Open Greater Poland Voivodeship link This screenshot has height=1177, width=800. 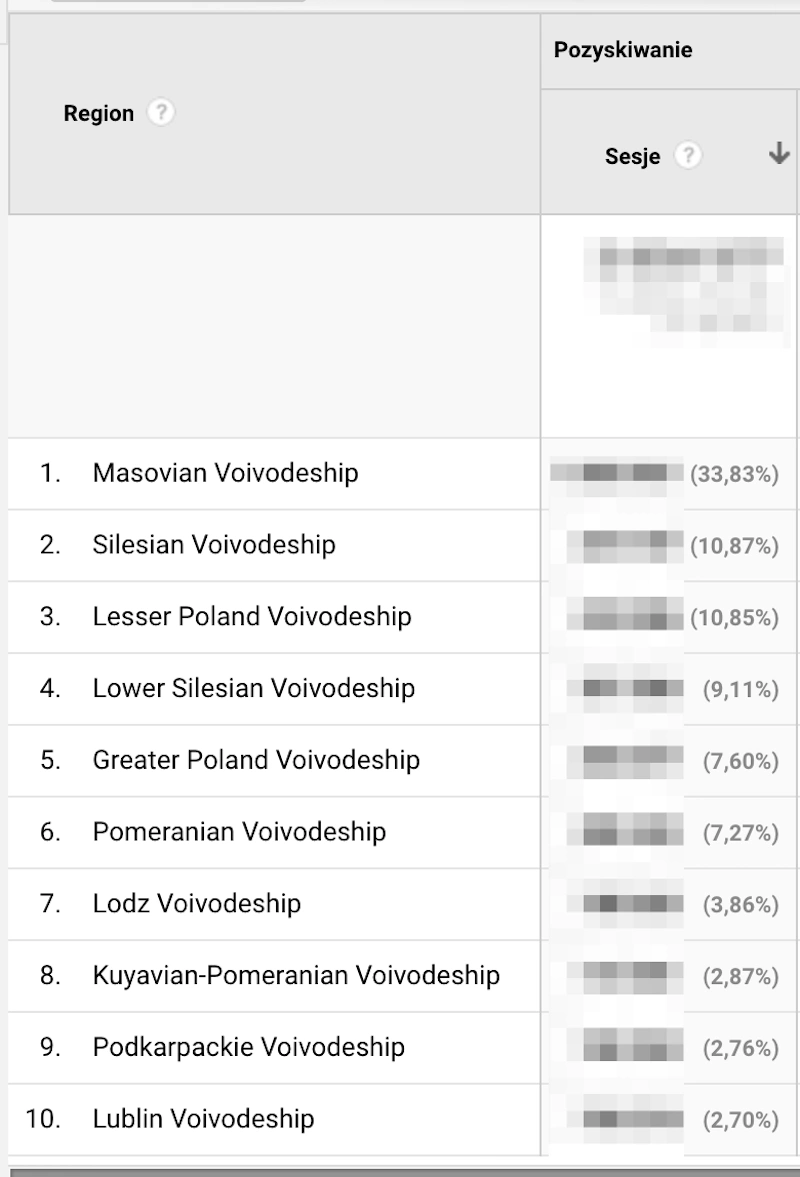[x=256, y=760]
